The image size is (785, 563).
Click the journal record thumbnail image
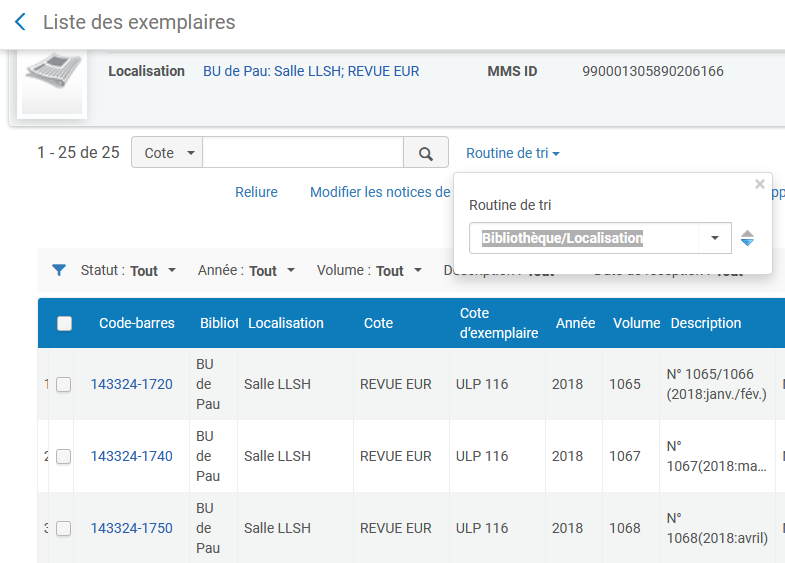(52, 84)
